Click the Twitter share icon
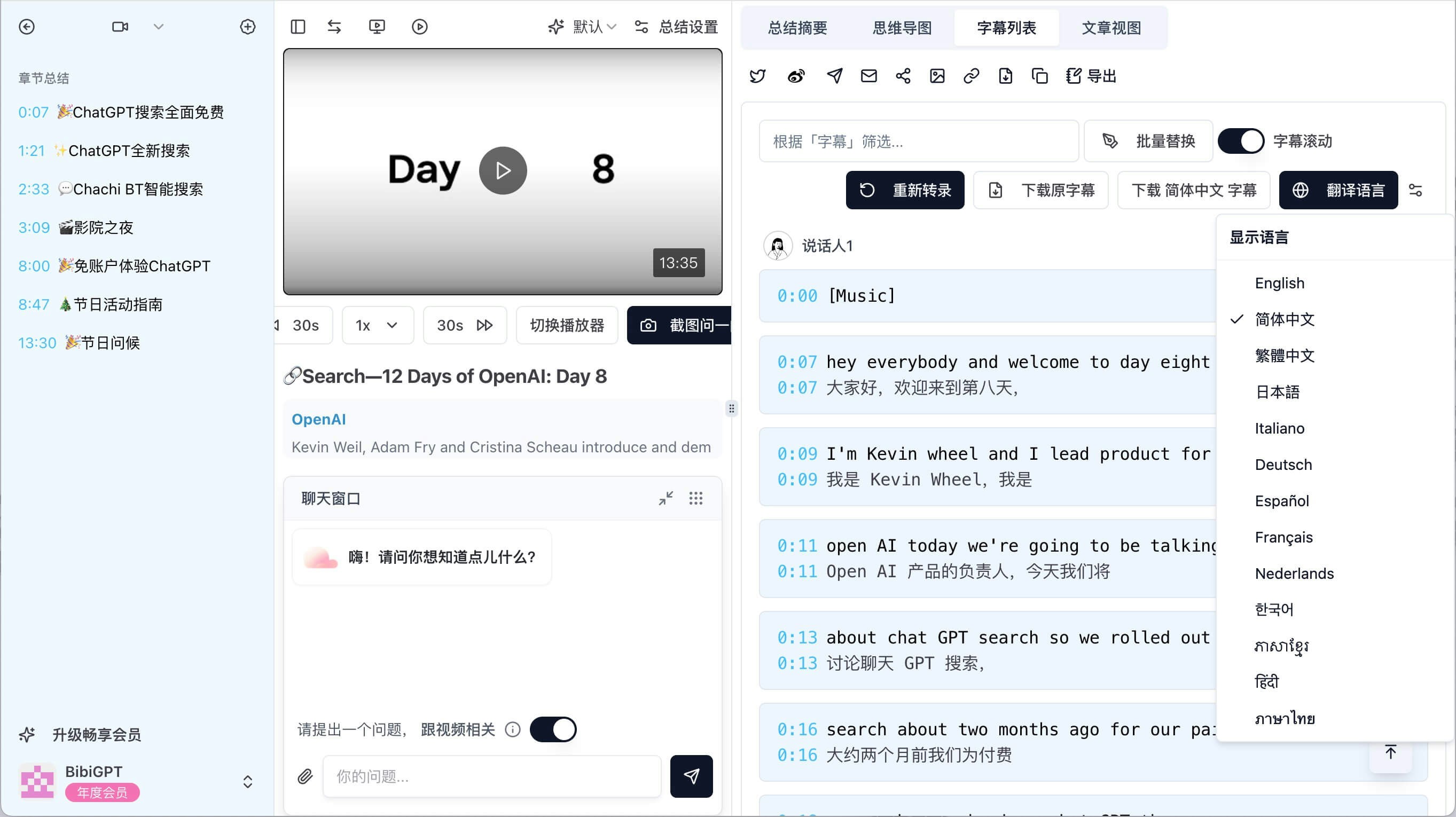1456x817 pixels. [x=757, y=76]
